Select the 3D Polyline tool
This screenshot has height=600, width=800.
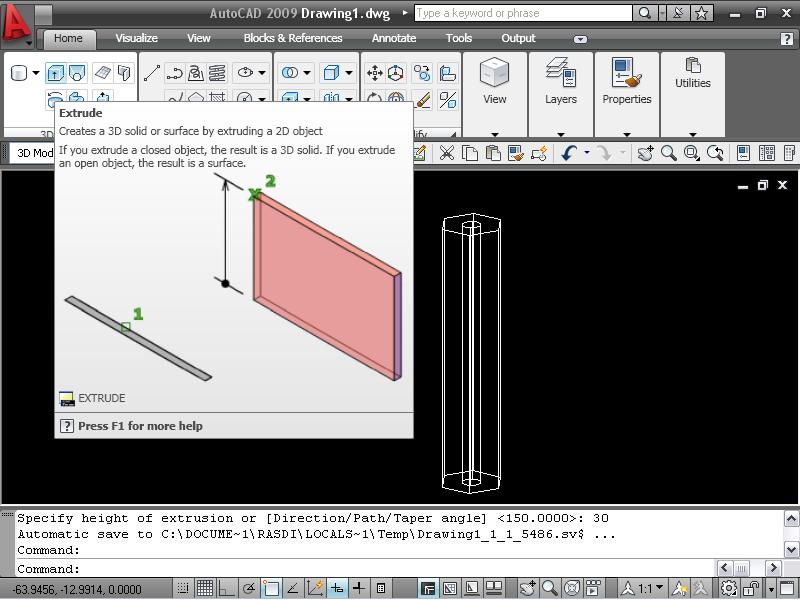pyautogui.click(x=196, y=73)
